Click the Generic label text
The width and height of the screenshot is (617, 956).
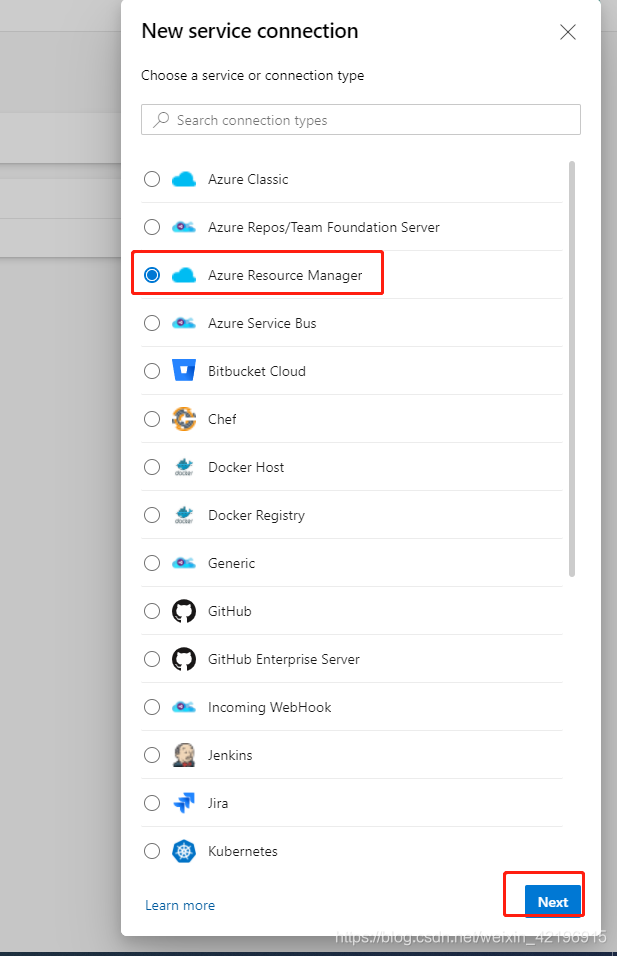tap(231, 563)
